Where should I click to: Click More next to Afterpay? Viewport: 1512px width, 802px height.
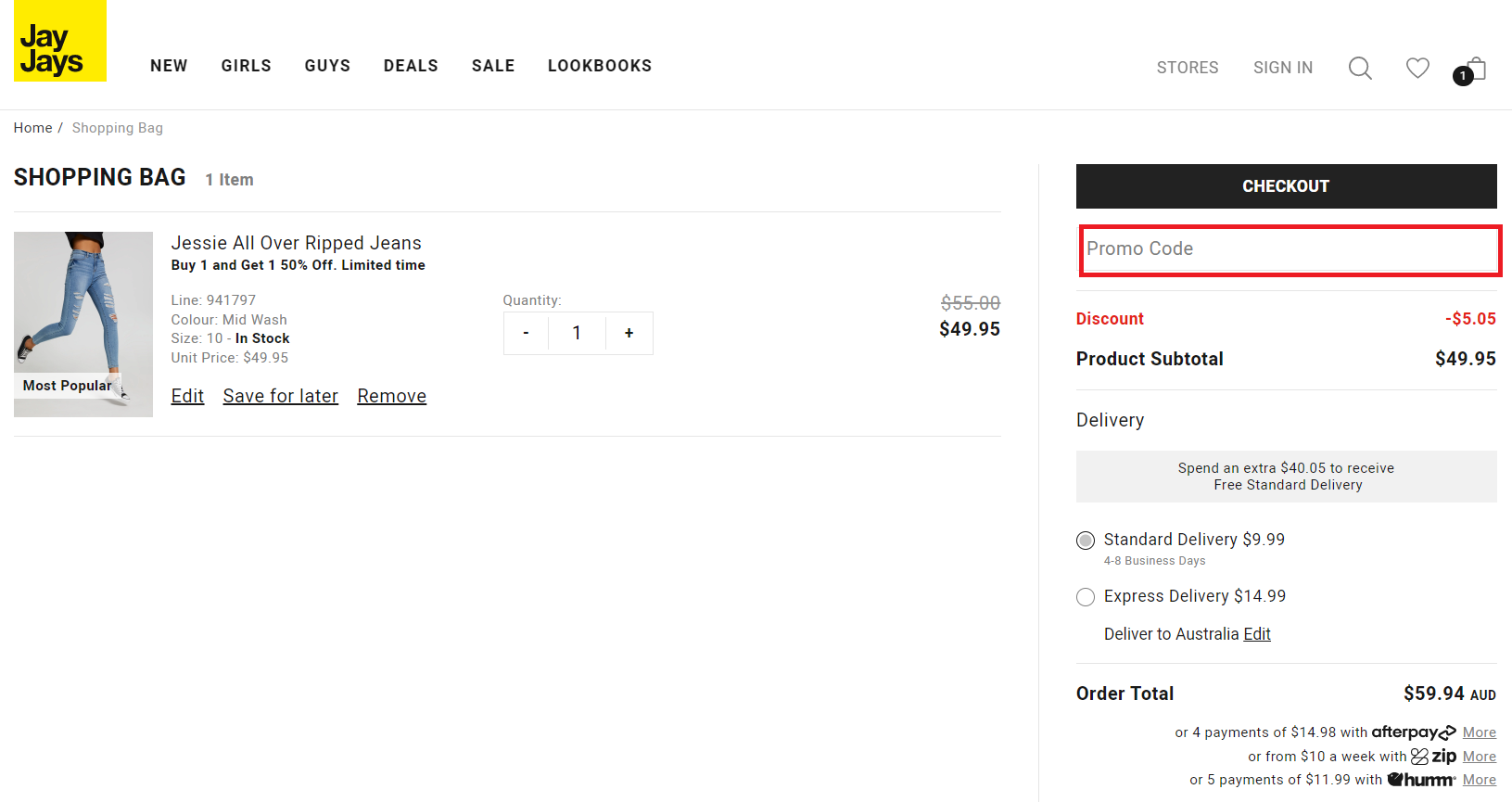pyautogui.click(x=1479, y=732)
